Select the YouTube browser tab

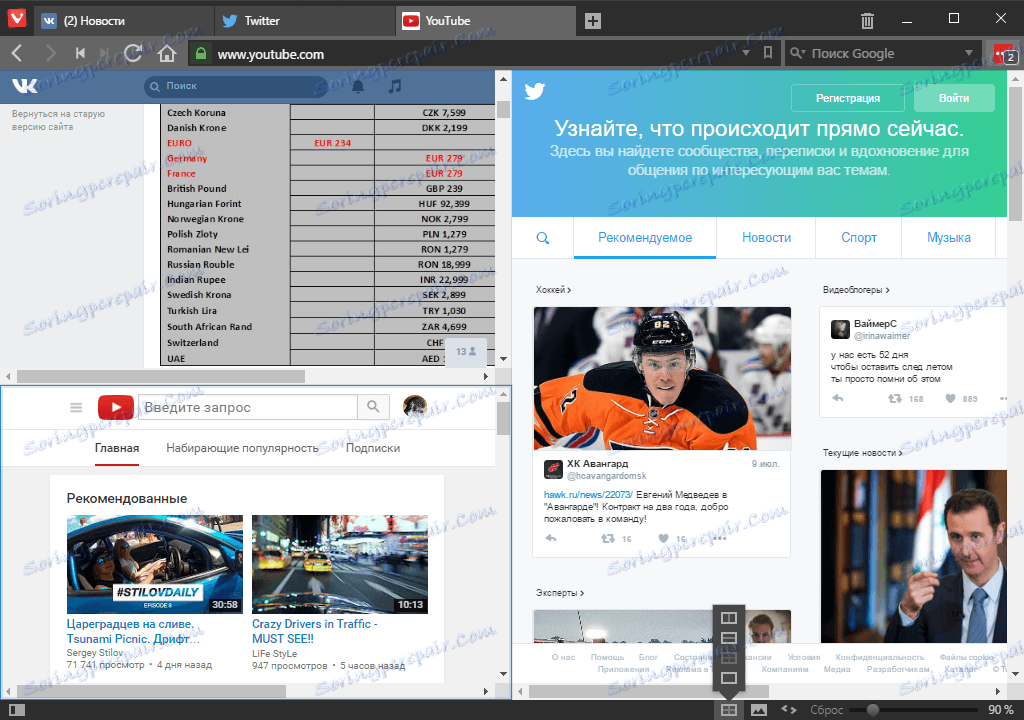pyautogui.click(x=486, y=21)
